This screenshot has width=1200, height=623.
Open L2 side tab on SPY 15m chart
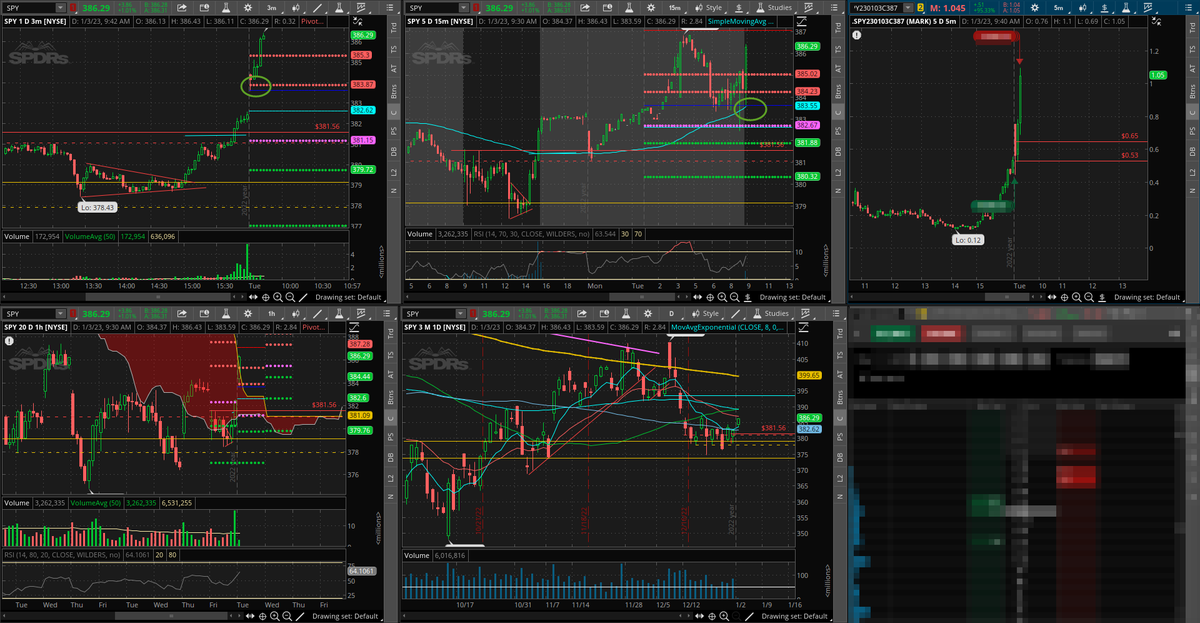tap(836, 174)
